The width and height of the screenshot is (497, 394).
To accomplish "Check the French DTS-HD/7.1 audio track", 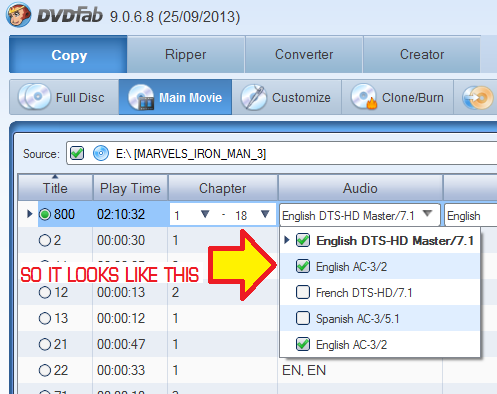I will click(x=303, y=292).
